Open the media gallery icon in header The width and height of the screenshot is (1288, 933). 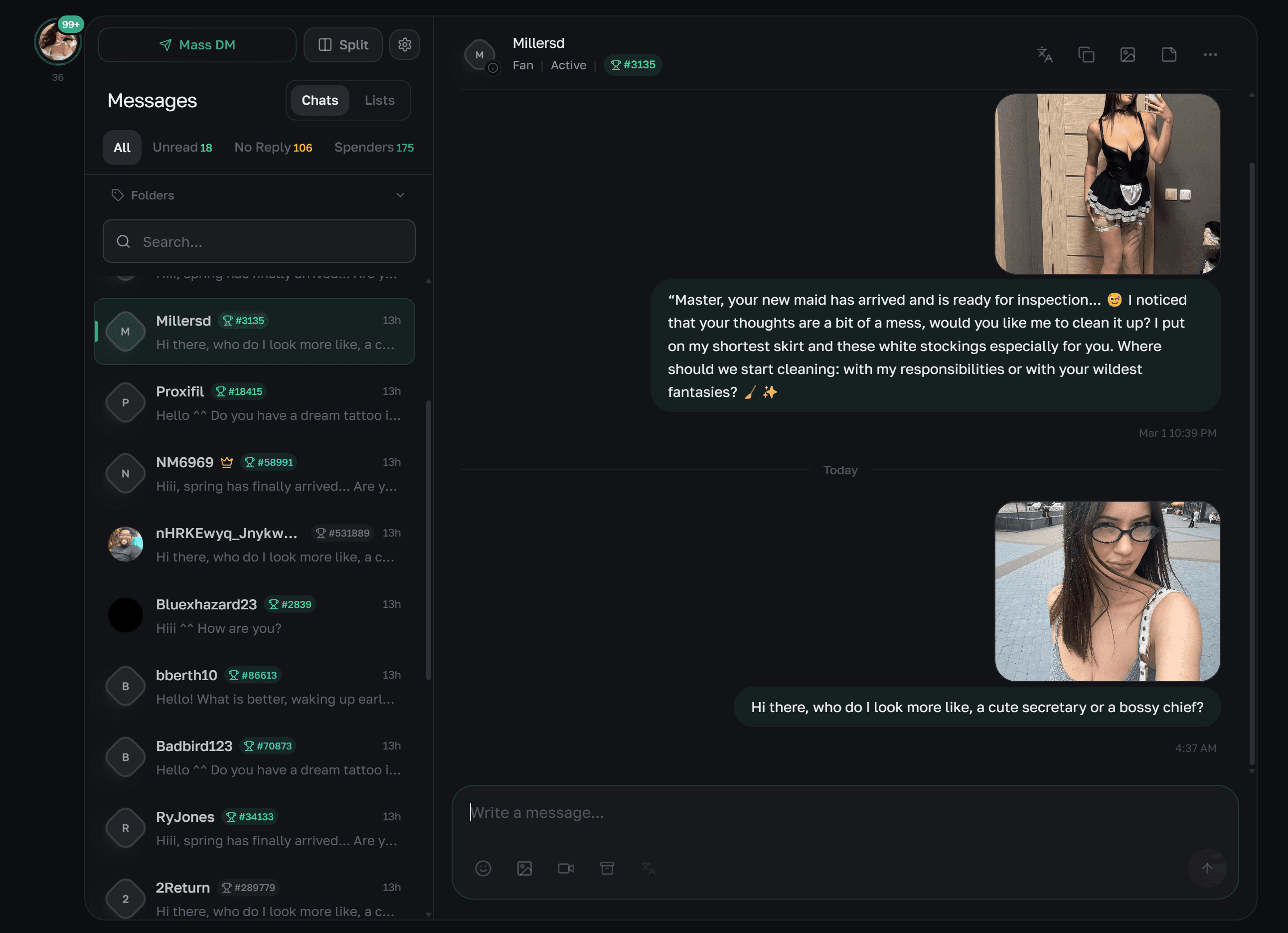point(1127,54)
